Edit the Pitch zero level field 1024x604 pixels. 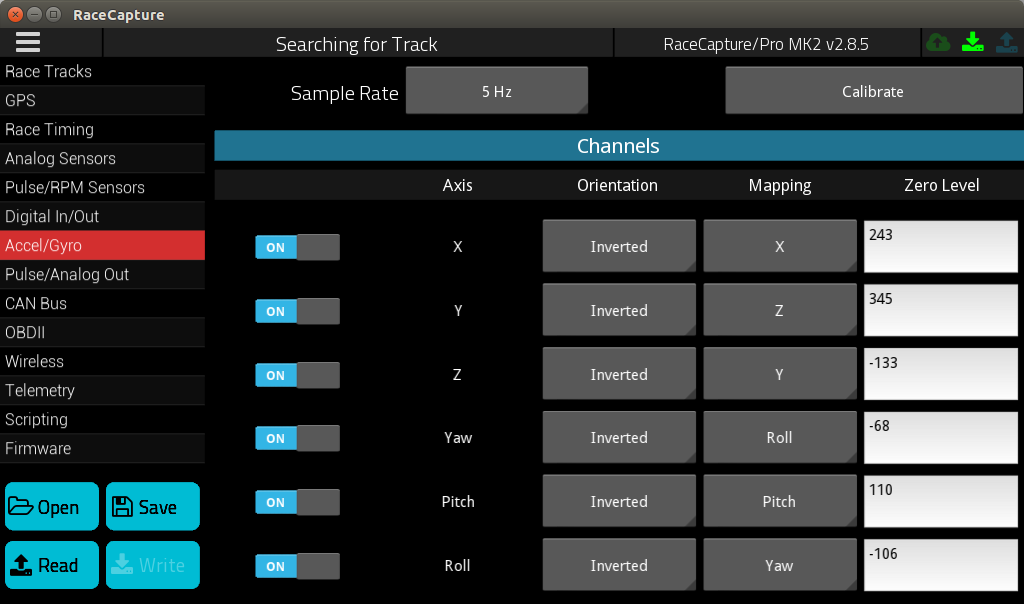pyautogui.click(x=940, y=501)
